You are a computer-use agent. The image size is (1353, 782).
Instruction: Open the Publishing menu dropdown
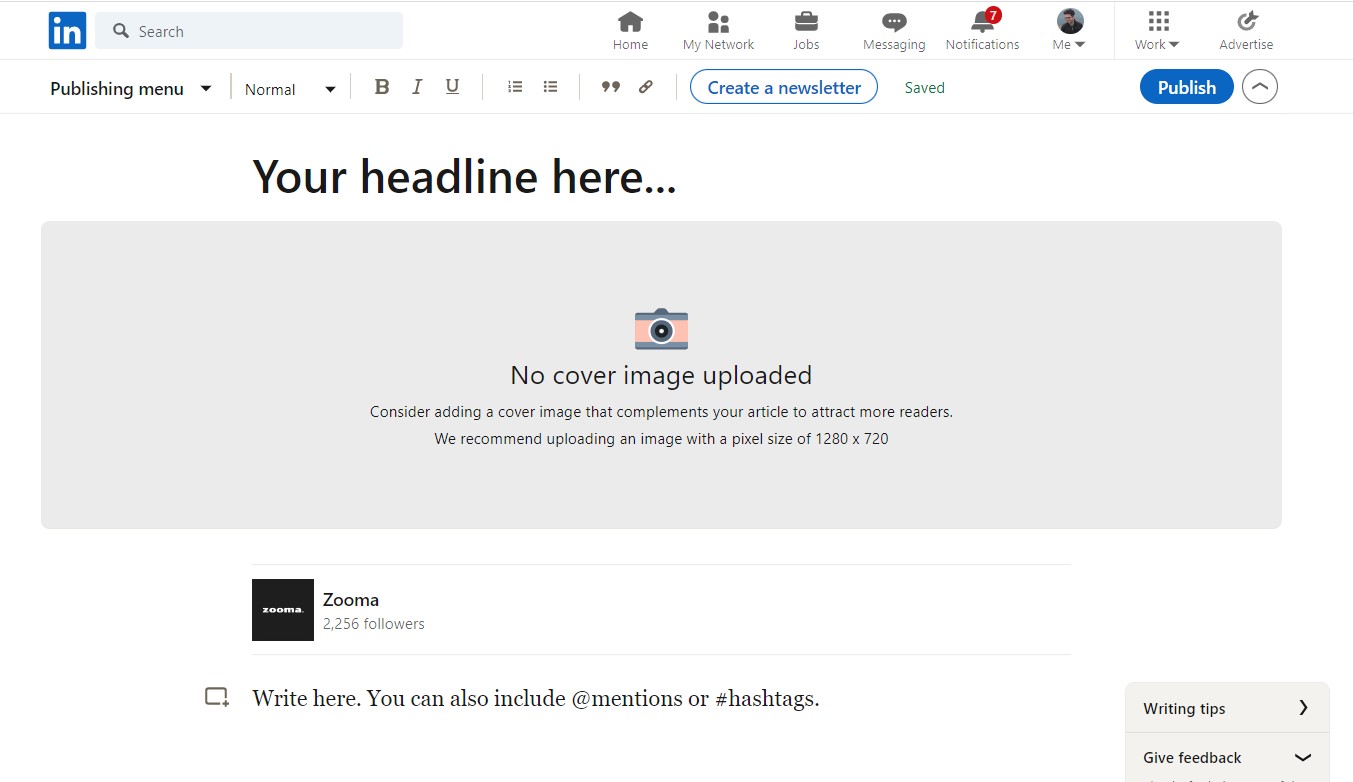(x=130, y=88)
